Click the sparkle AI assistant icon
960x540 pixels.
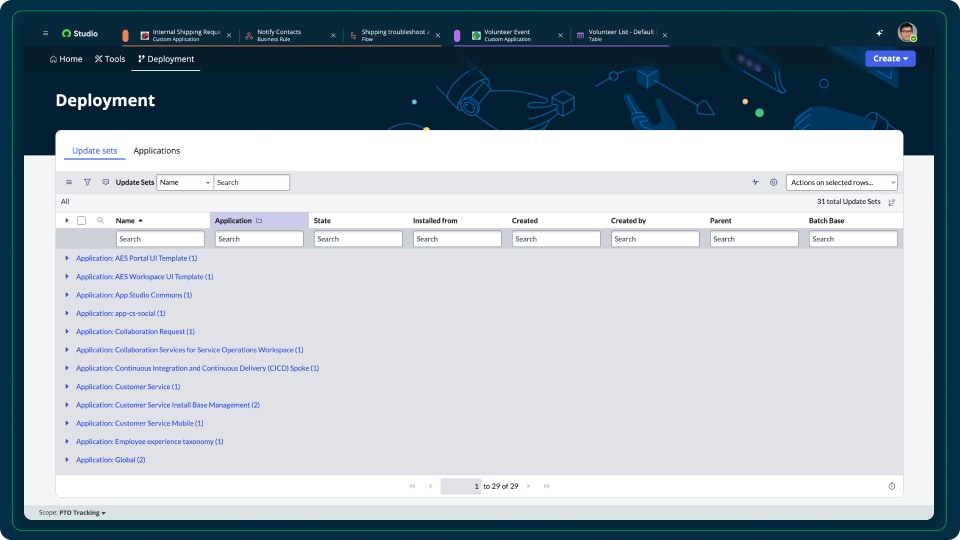[x=880, y=33]
